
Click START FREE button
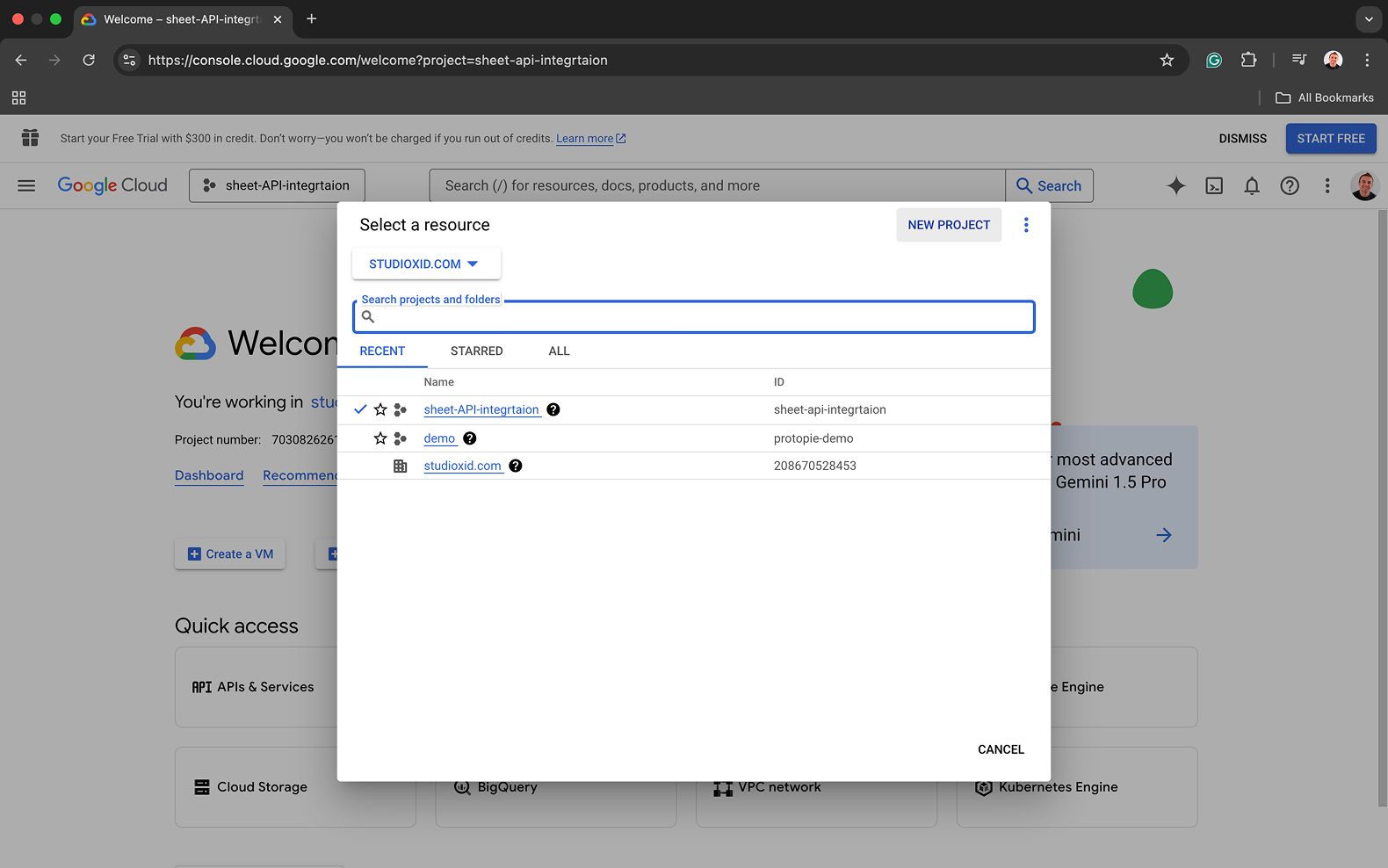click(x=1331, y=139)
